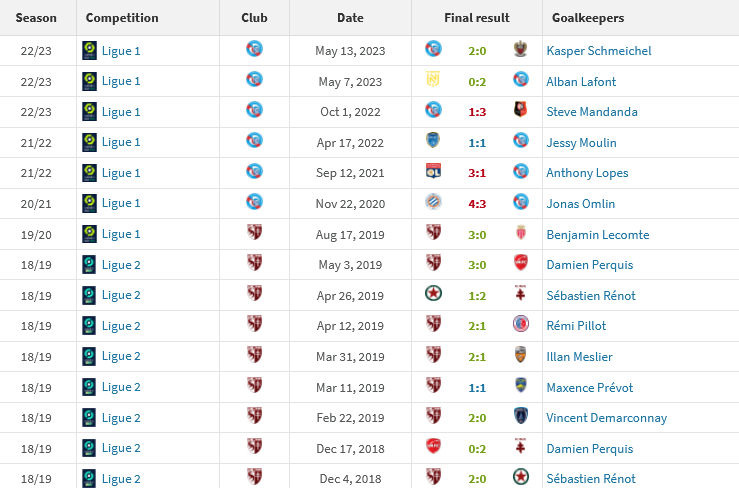Click the Goalkeepers column header
Screen dimensions: 739x488
pos(587,18)
